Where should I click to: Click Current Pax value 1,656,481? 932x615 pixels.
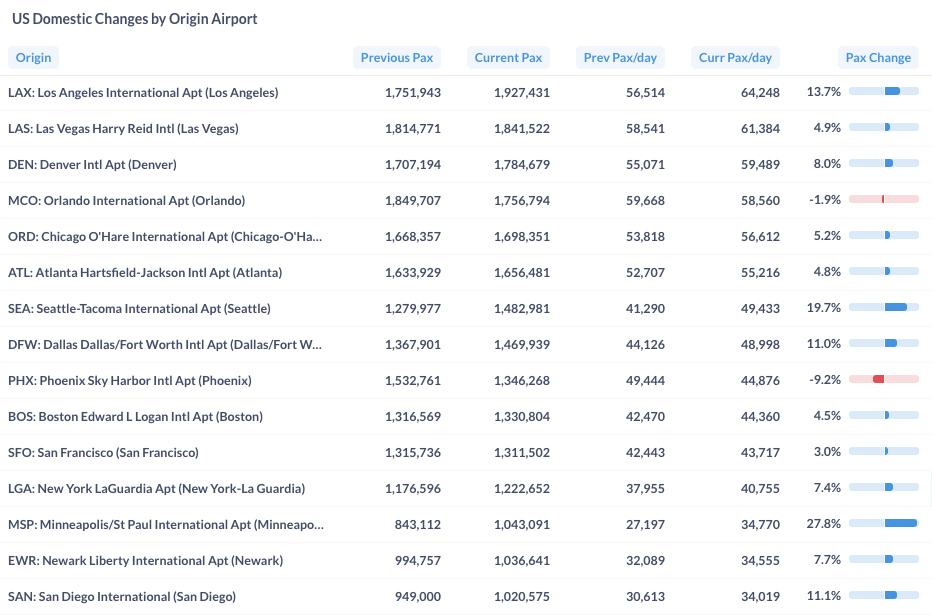pyautogui.click(x=522, y=272)
